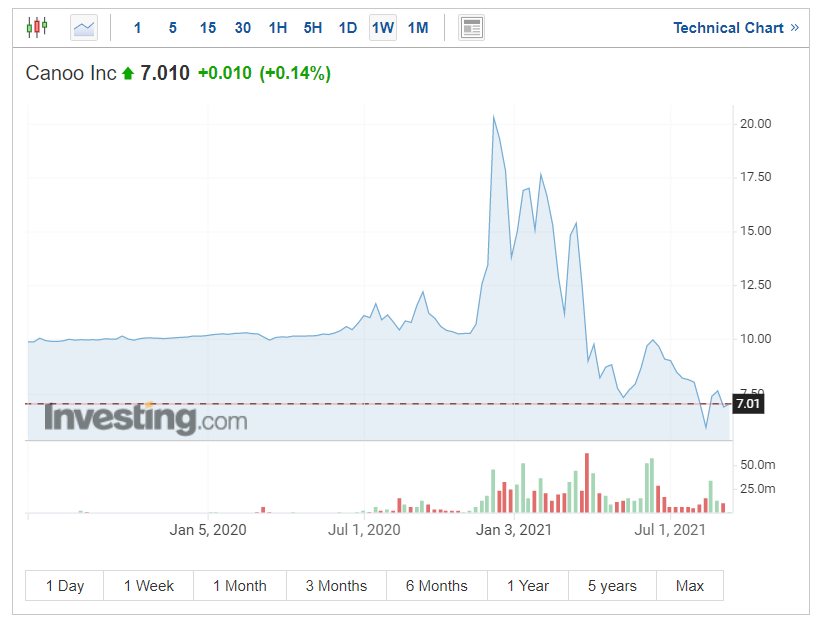824x622 pixels.
Task: Select the area chart type icon
Action: [84, 28]
